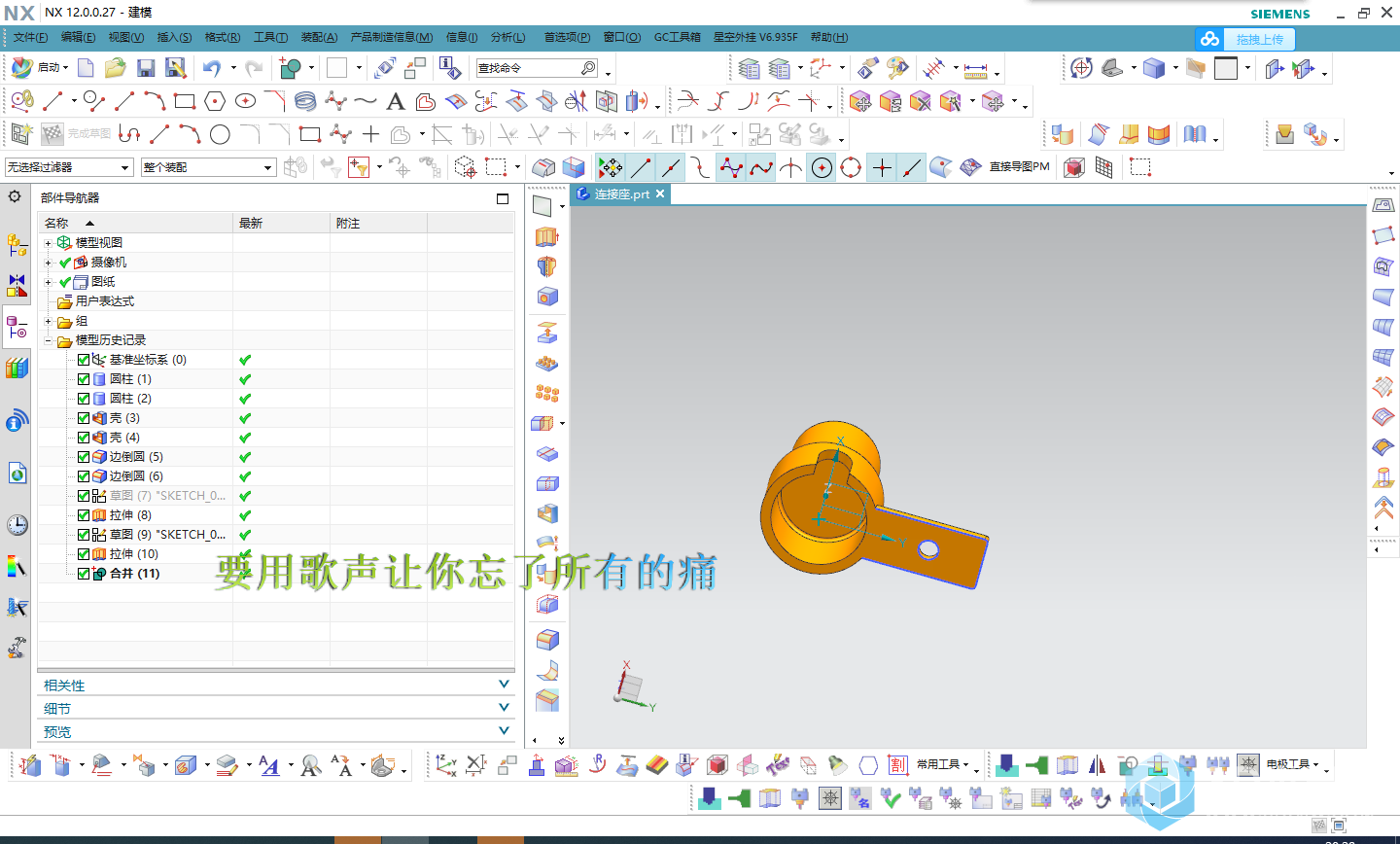Viewport: 1400px width, 844px height.
Task: Toggle checkbox for 圆柱 (1) feature
Action: tap(84, 379)
